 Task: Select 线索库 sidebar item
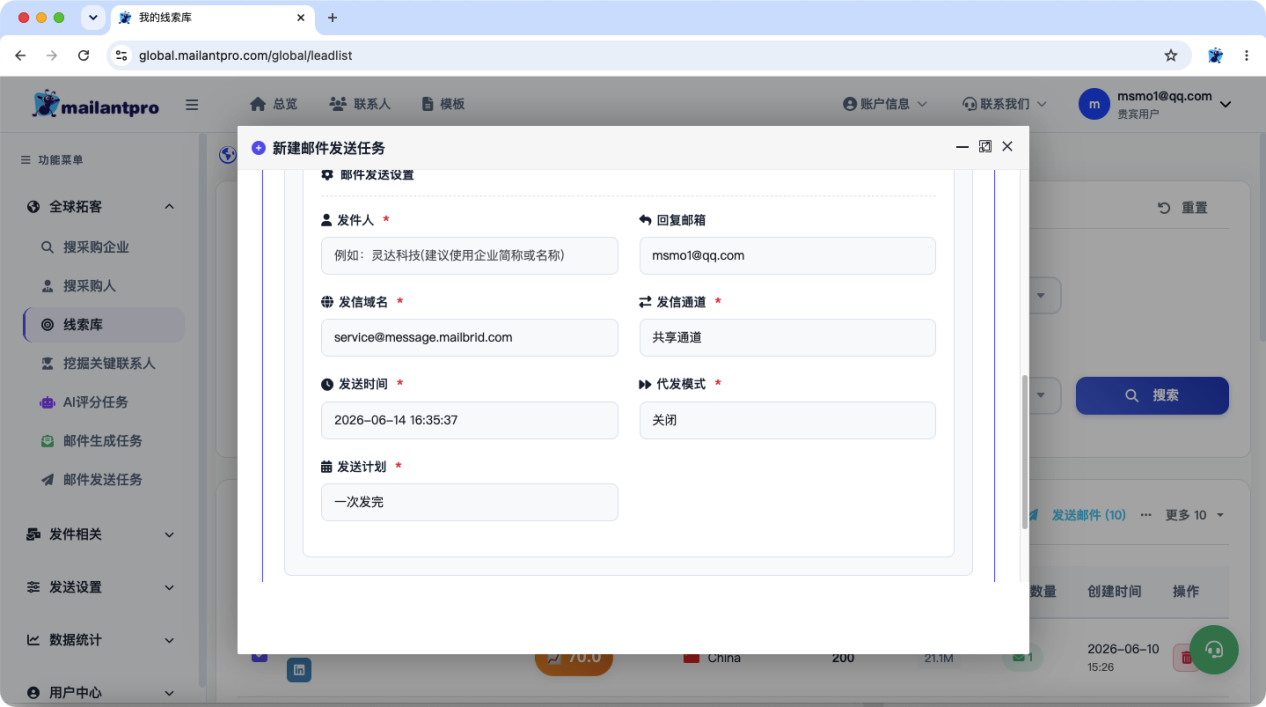(104, 325)
